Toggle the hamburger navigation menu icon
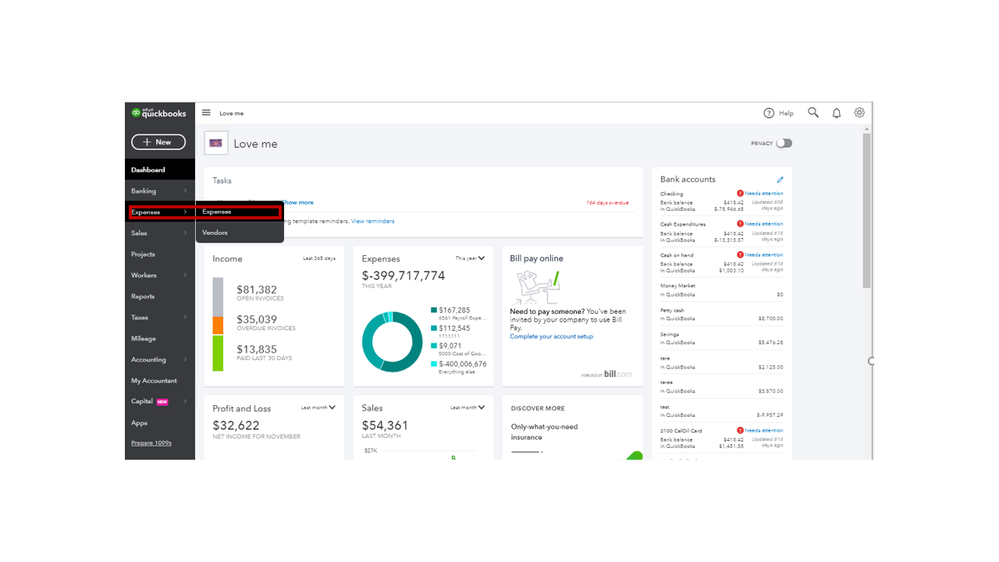This screenshot has width=999, height=562. point(206,113)
